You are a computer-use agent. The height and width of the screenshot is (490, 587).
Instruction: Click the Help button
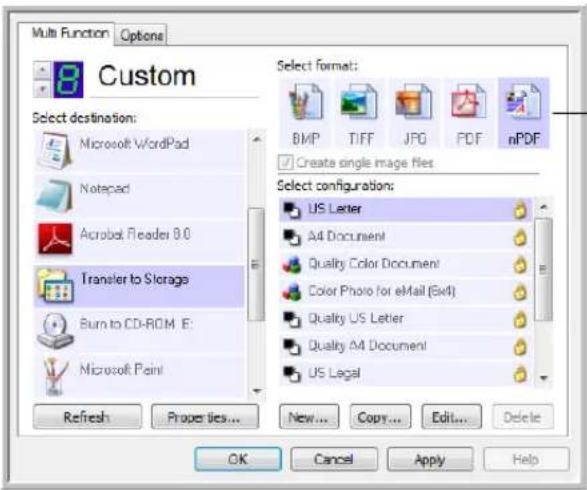(x=527, y=459)
